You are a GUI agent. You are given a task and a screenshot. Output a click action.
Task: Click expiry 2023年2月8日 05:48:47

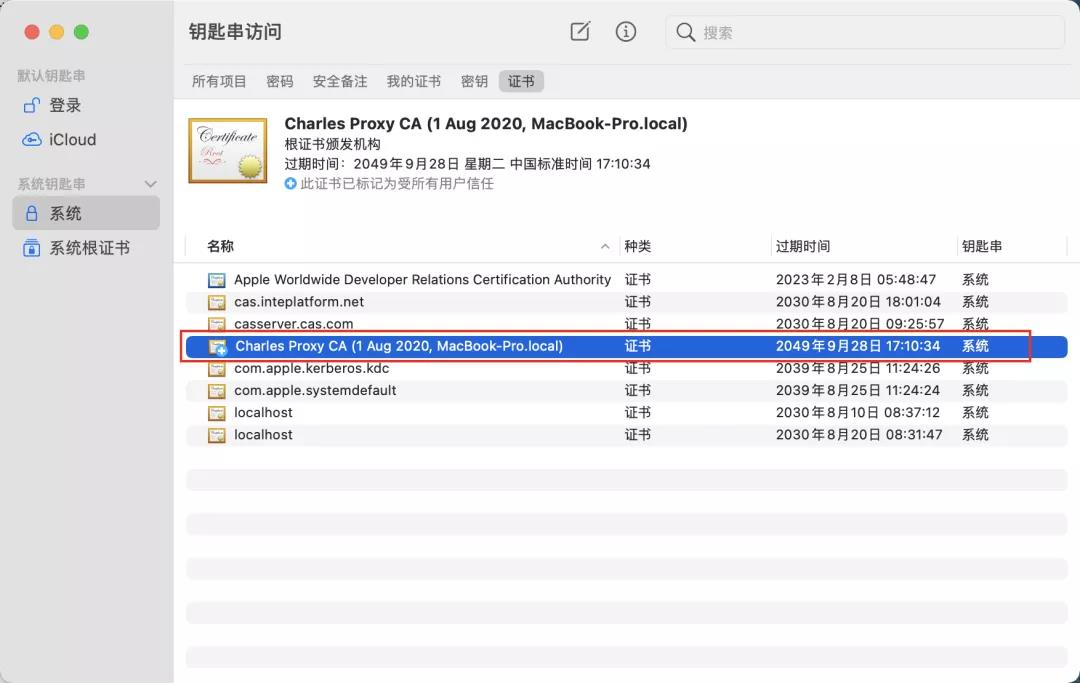point(855,280)
